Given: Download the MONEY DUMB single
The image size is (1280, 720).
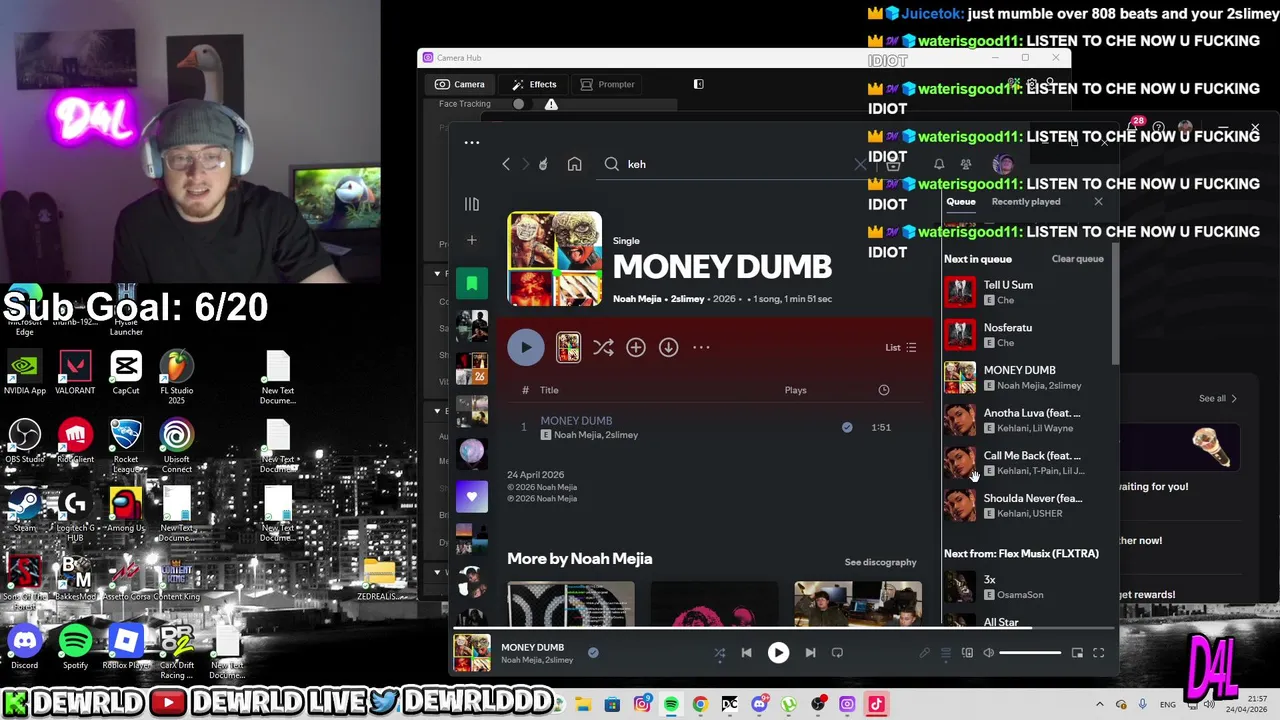Looking at the screenshot, I should (x=668, y=347).
